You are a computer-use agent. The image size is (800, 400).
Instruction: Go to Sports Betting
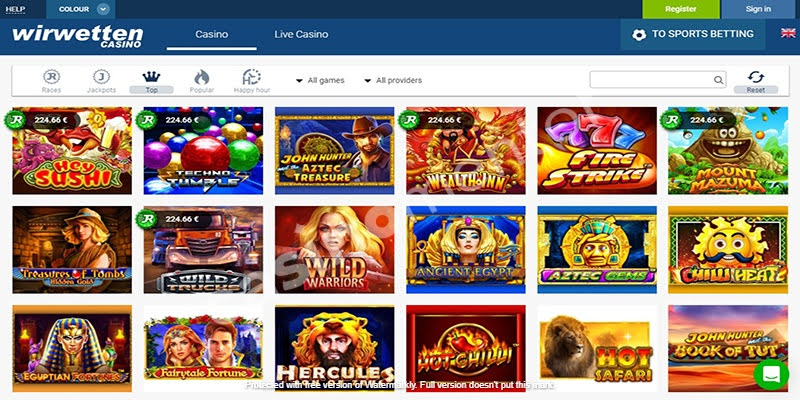pyautogui.click(x=693, y=35)
